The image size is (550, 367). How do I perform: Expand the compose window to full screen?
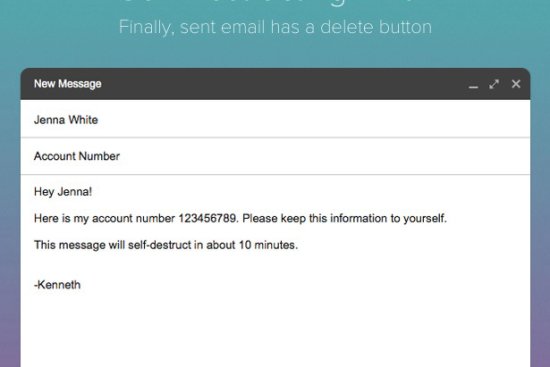(494, 84)
